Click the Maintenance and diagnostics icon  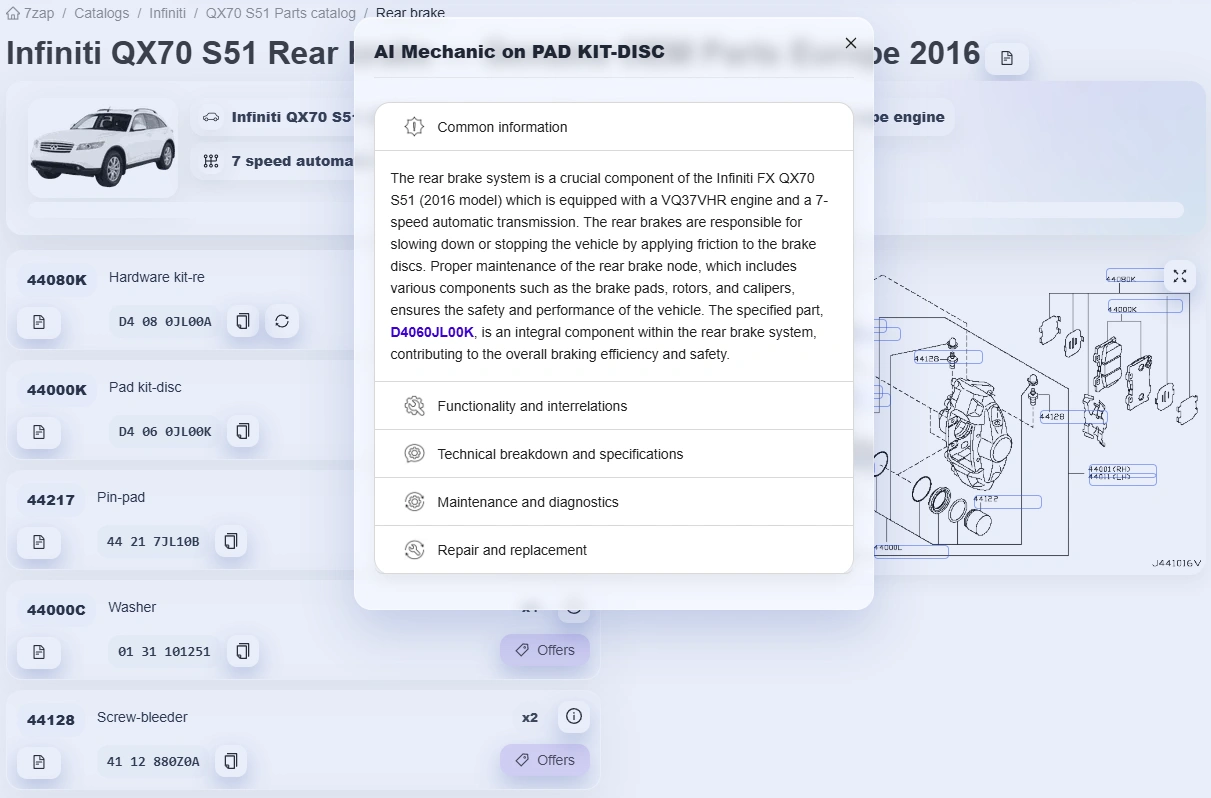coord(414,502)
